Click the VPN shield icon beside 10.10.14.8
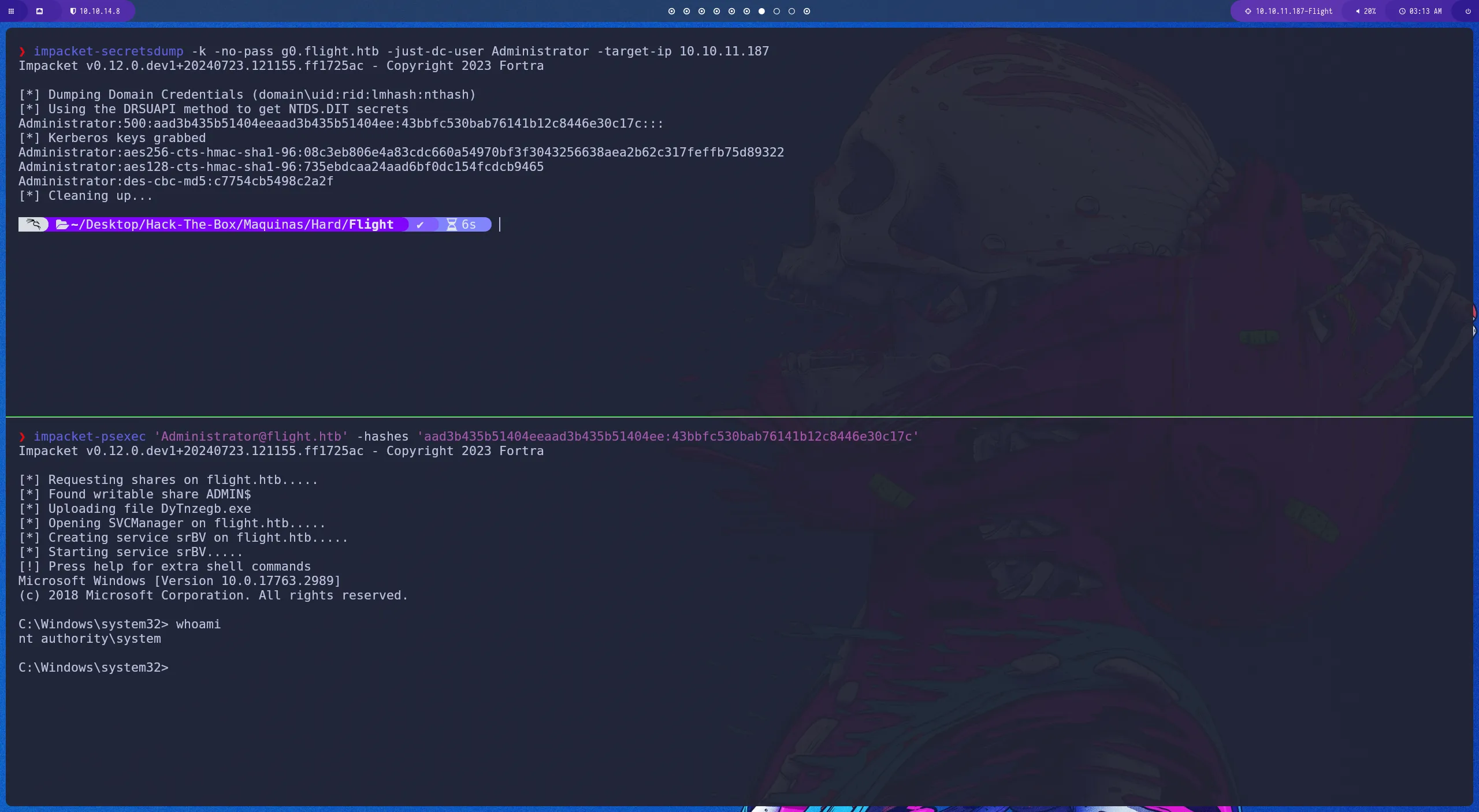Viewport: 1479px width, 812px height. point(73,11)
